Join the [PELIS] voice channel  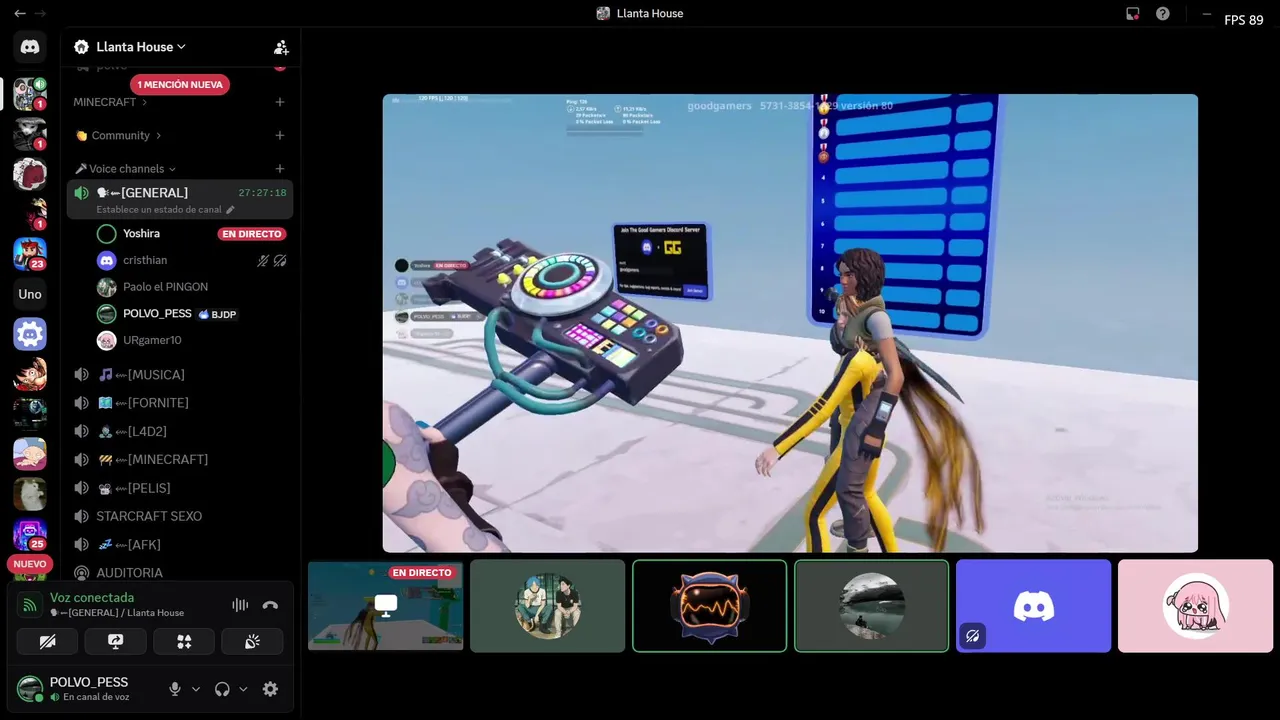pos(180,488)
